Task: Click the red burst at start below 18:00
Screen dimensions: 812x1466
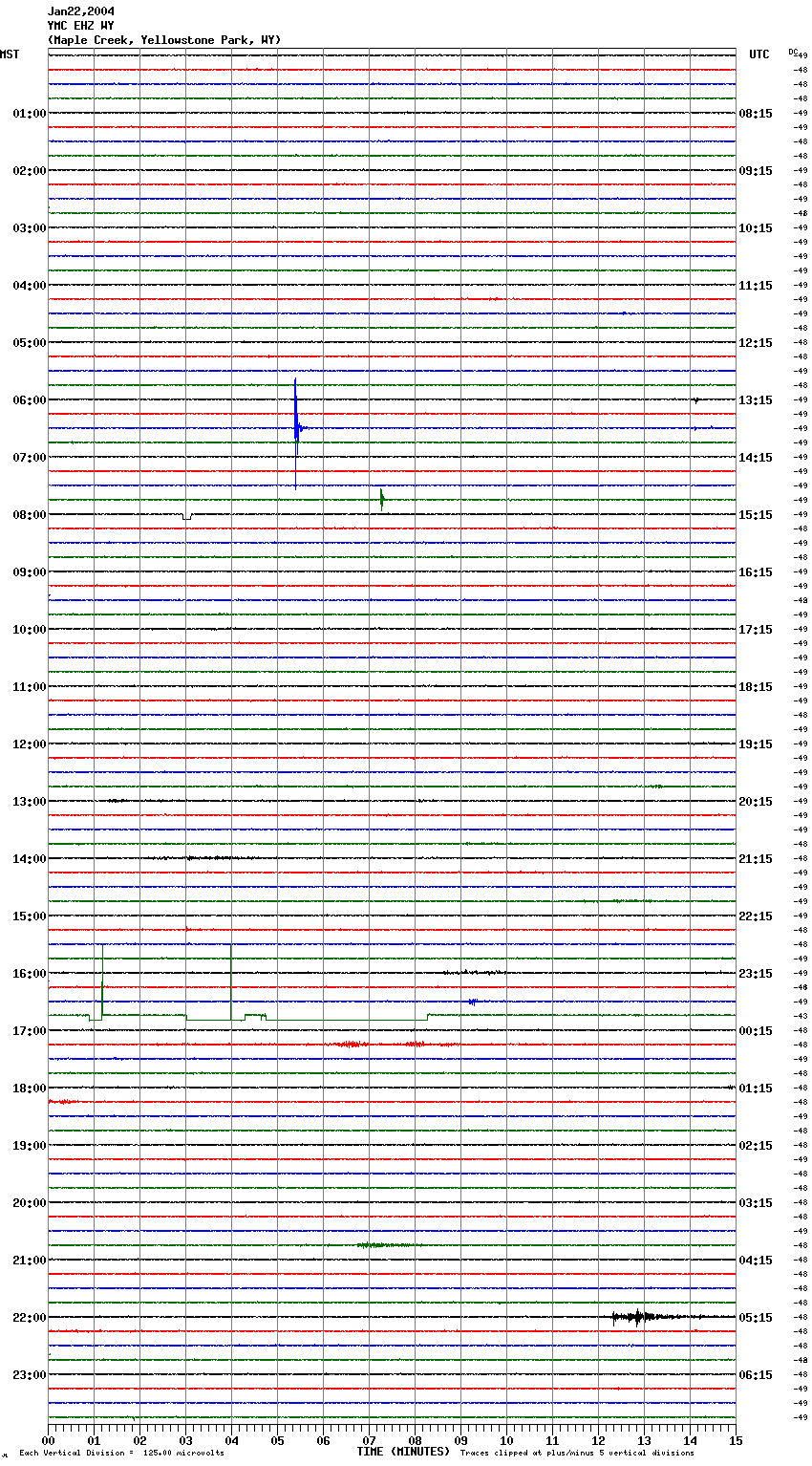Action: (x=63, y=1102)
